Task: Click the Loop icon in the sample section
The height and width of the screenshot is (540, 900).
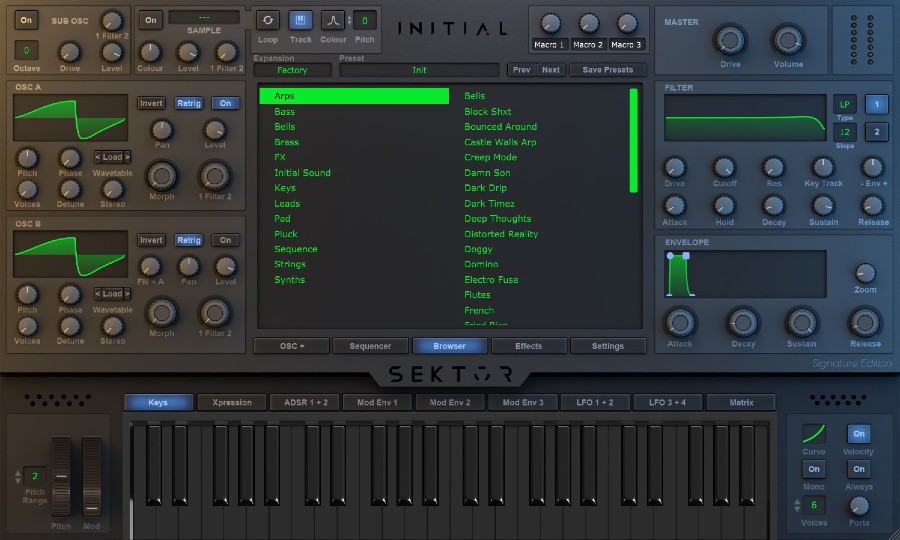Action: point(268,21)
